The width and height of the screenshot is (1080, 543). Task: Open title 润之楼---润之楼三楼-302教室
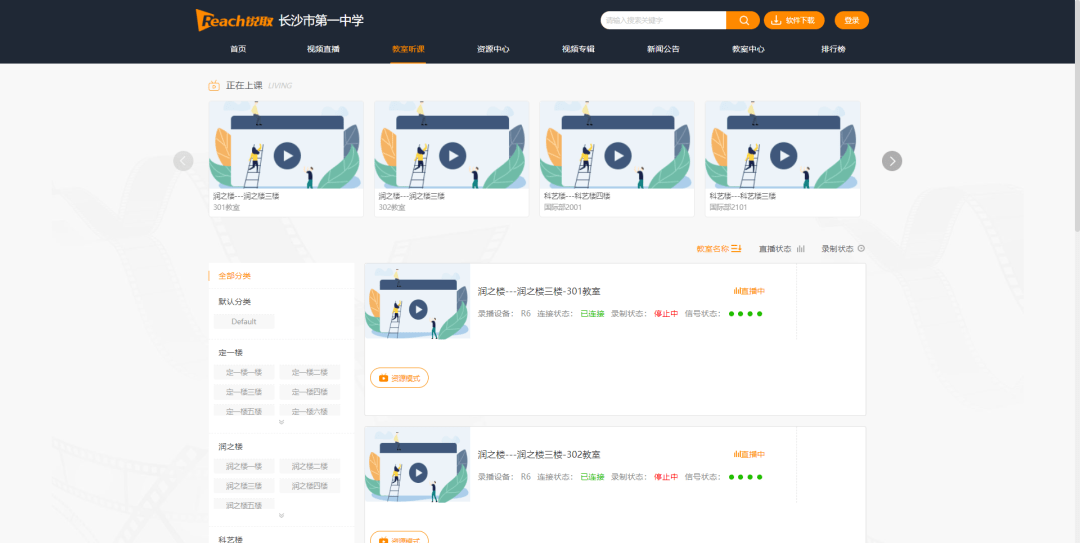click(539, 455)
